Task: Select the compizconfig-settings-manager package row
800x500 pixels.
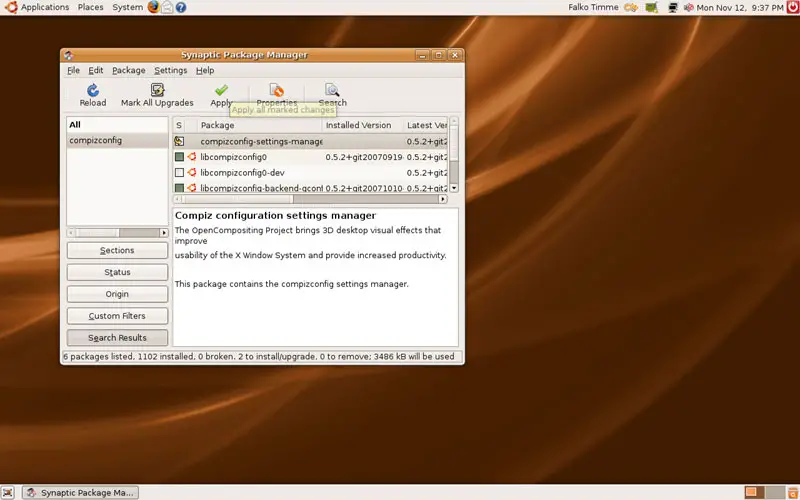Action: point(310,141)
